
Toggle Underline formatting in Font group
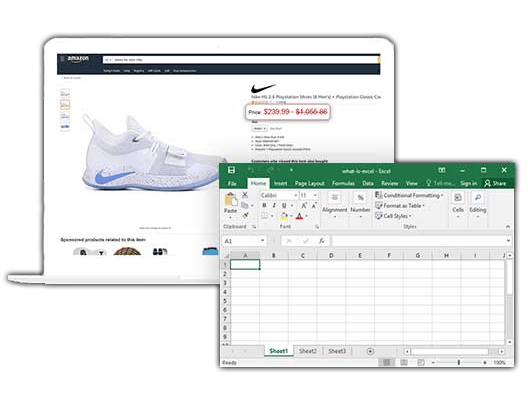click(x=284, y=205)
